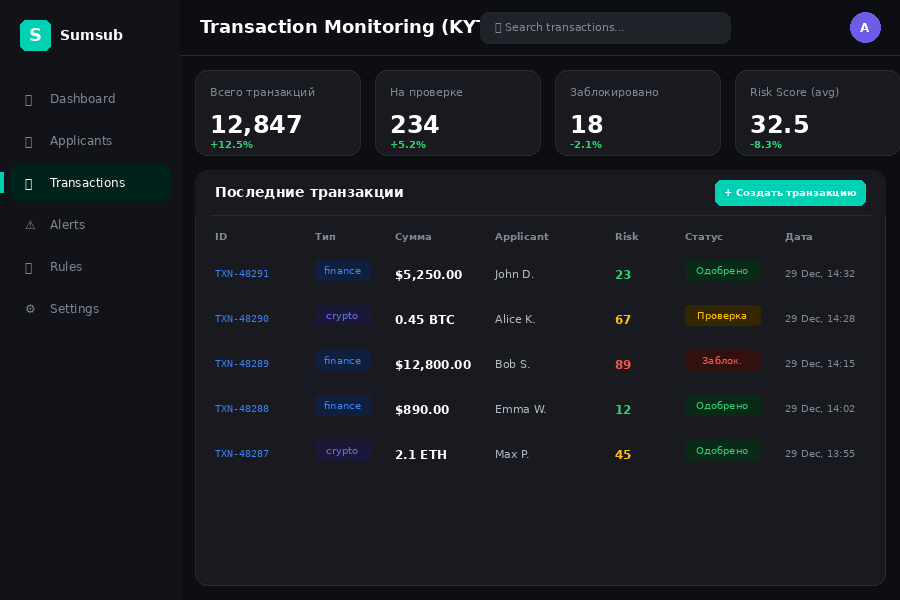Focus the Search transactions field
The height and width of the screenshot is (600, 900).
[605, 28]
